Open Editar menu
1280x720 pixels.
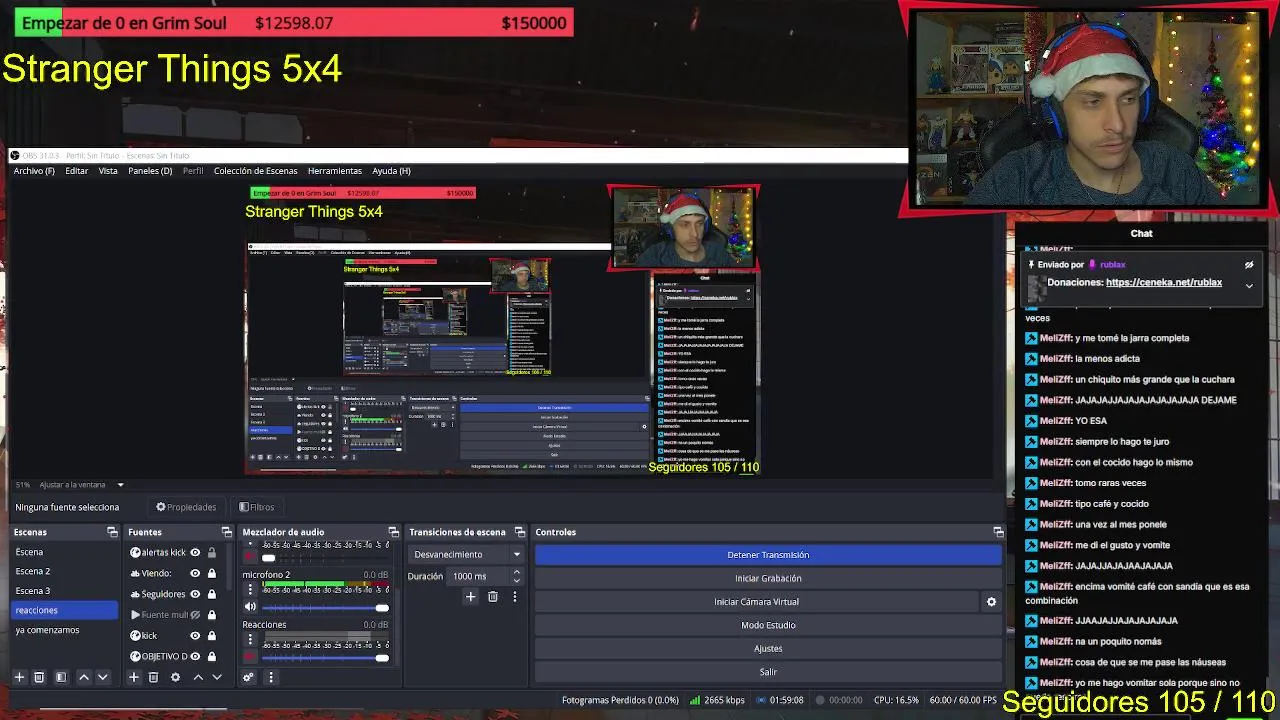pyautogui.click(x=77, y=171)
